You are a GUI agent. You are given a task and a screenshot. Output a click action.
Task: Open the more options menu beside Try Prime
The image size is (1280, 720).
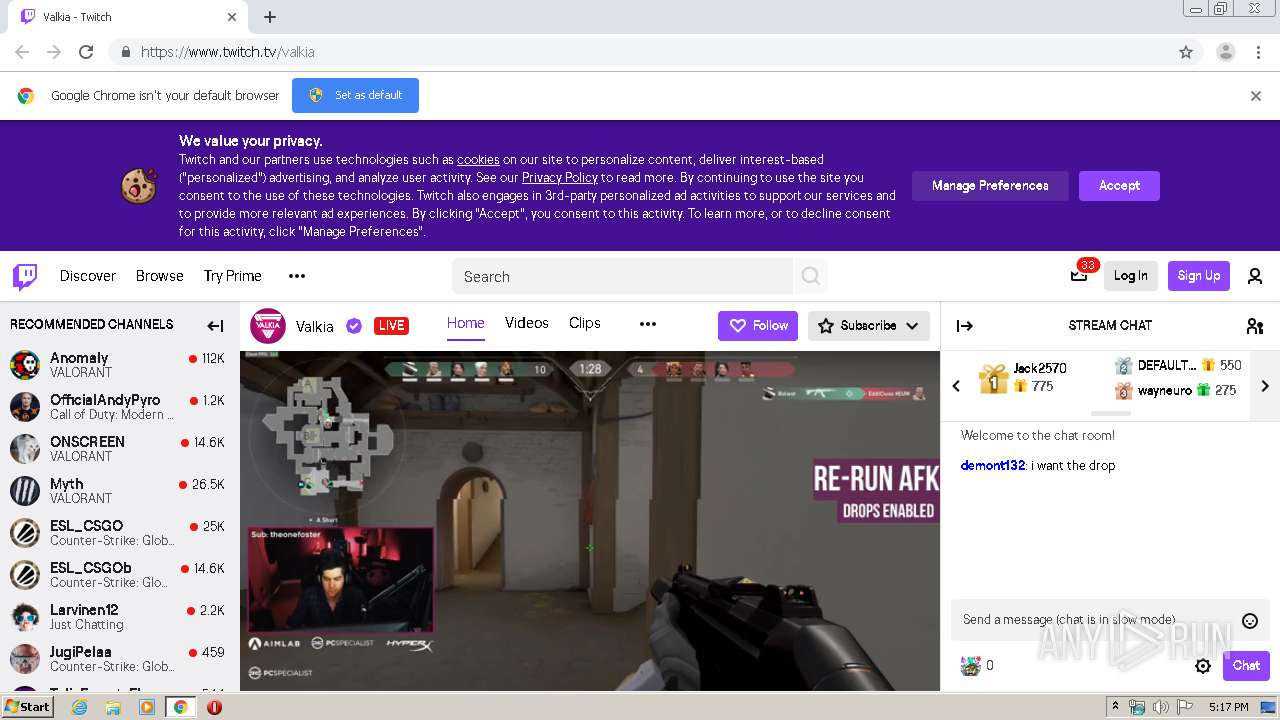pos(297,276)
